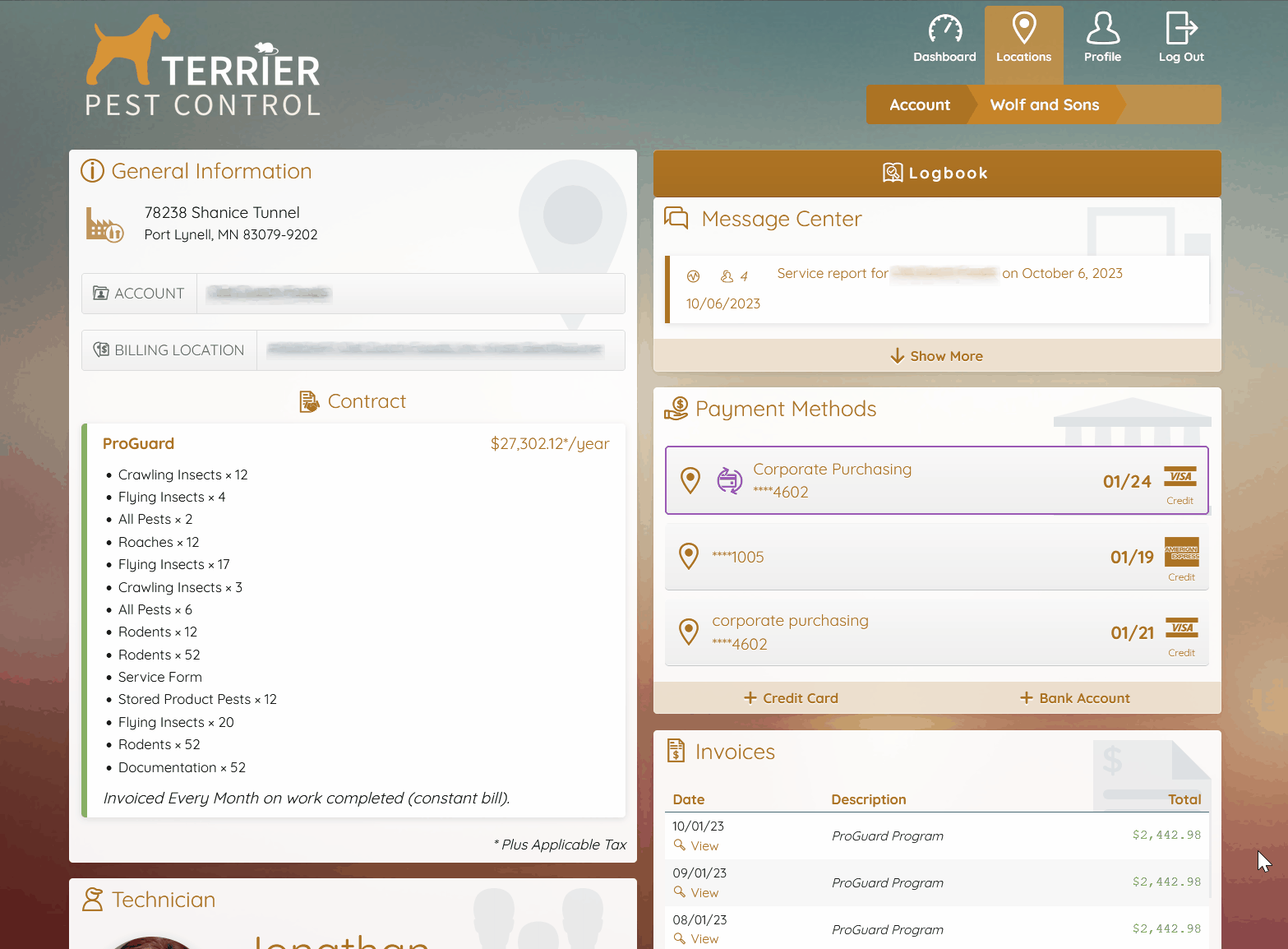
Task: Click the Date column header in Invoices
Action: 689,799
